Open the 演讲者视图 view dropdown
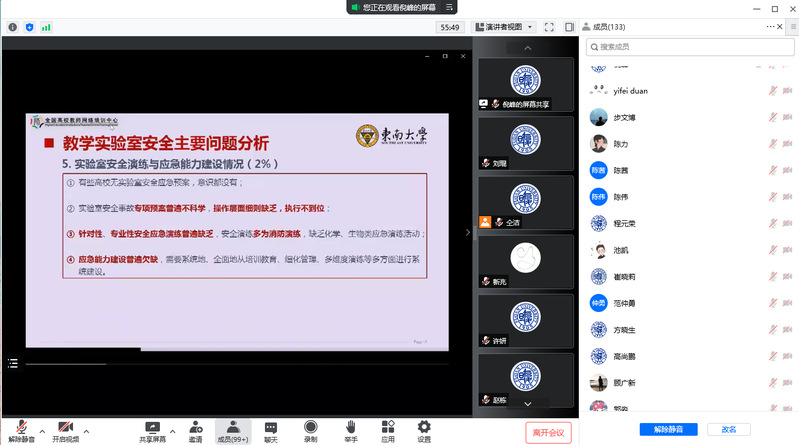Screen dimensions: 799x445 [507, 27]
